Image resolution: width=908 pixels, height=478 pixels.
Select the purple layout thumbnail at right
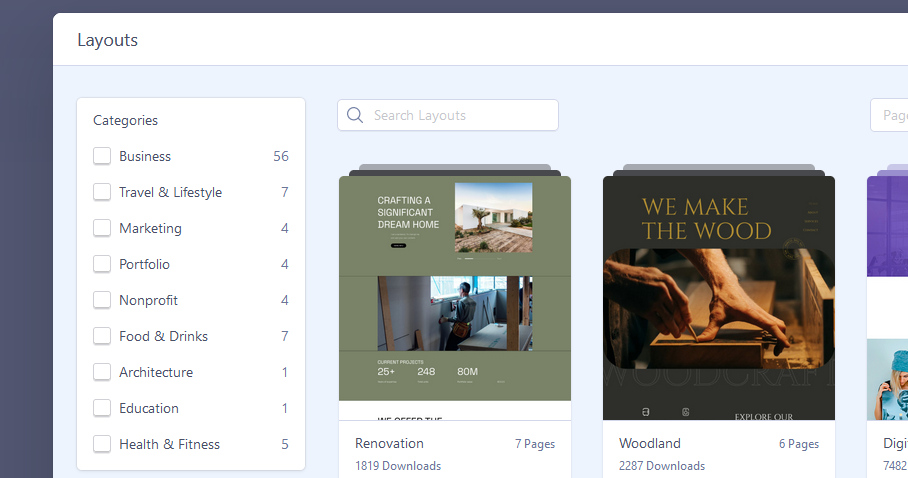click(887, 297)
